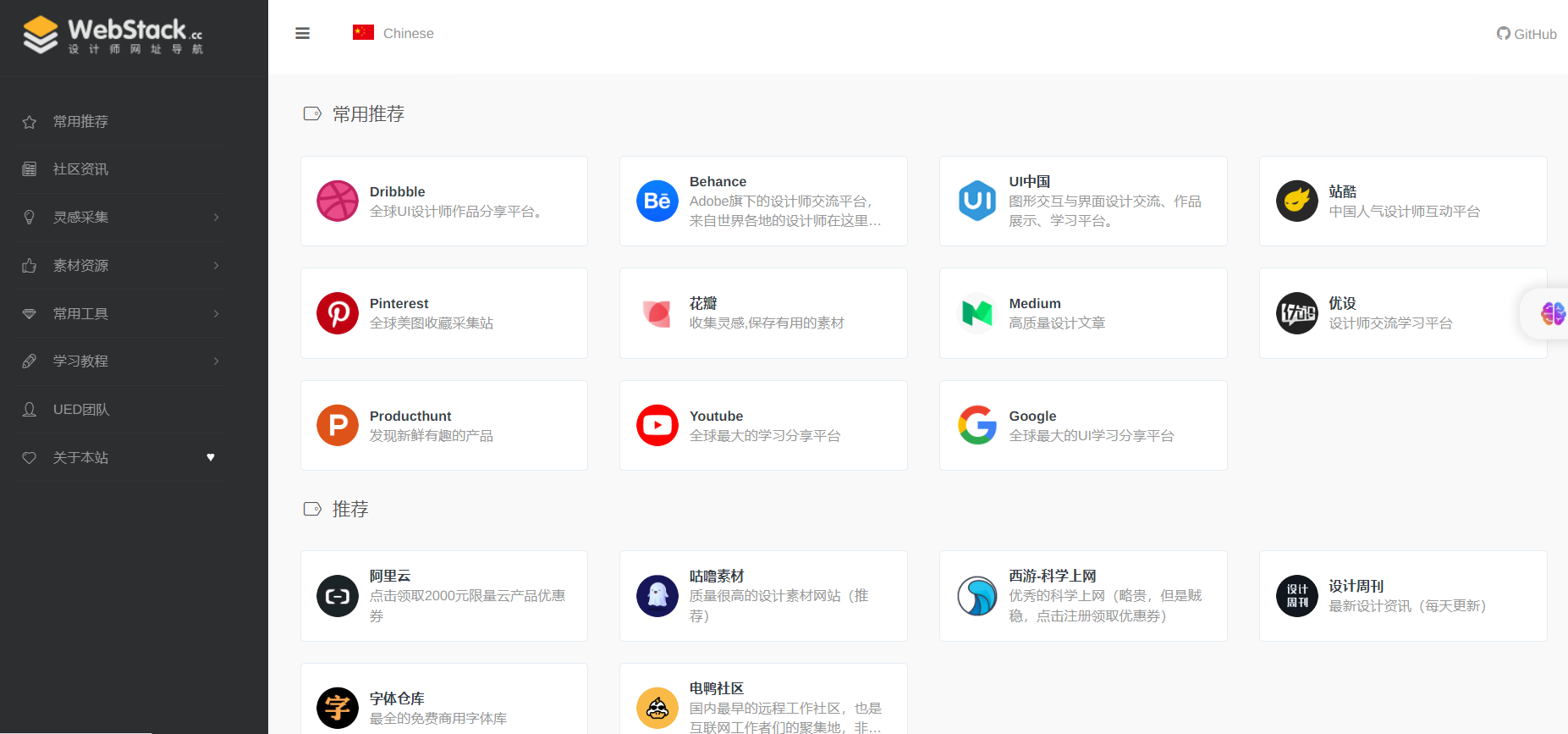Open the Chinese language dropdown
This screenshot has height=734, width=1568.
pyautogui.click(x=393, y=34)
